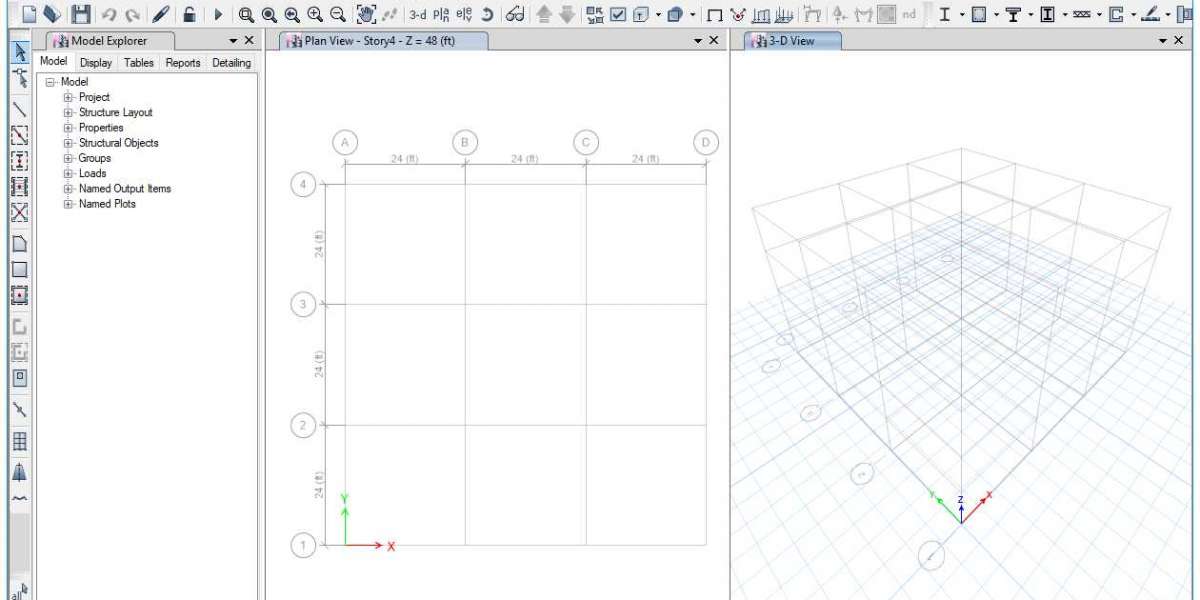This screenshot has height=600, width=1200.
Task: Click the perspective glasses toggle icon
Action: point(515,14)
